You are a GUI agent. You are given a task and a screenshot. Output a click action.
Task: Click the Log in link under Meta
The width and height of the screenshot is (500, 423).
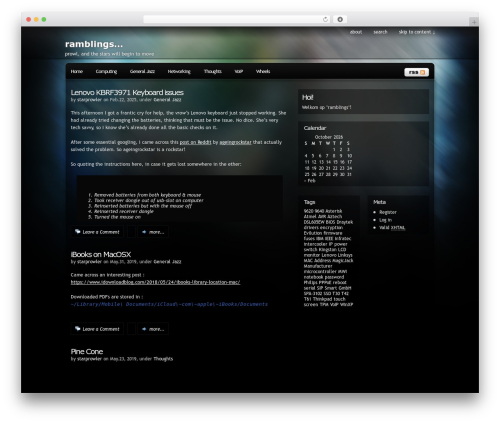pos(385,220)
